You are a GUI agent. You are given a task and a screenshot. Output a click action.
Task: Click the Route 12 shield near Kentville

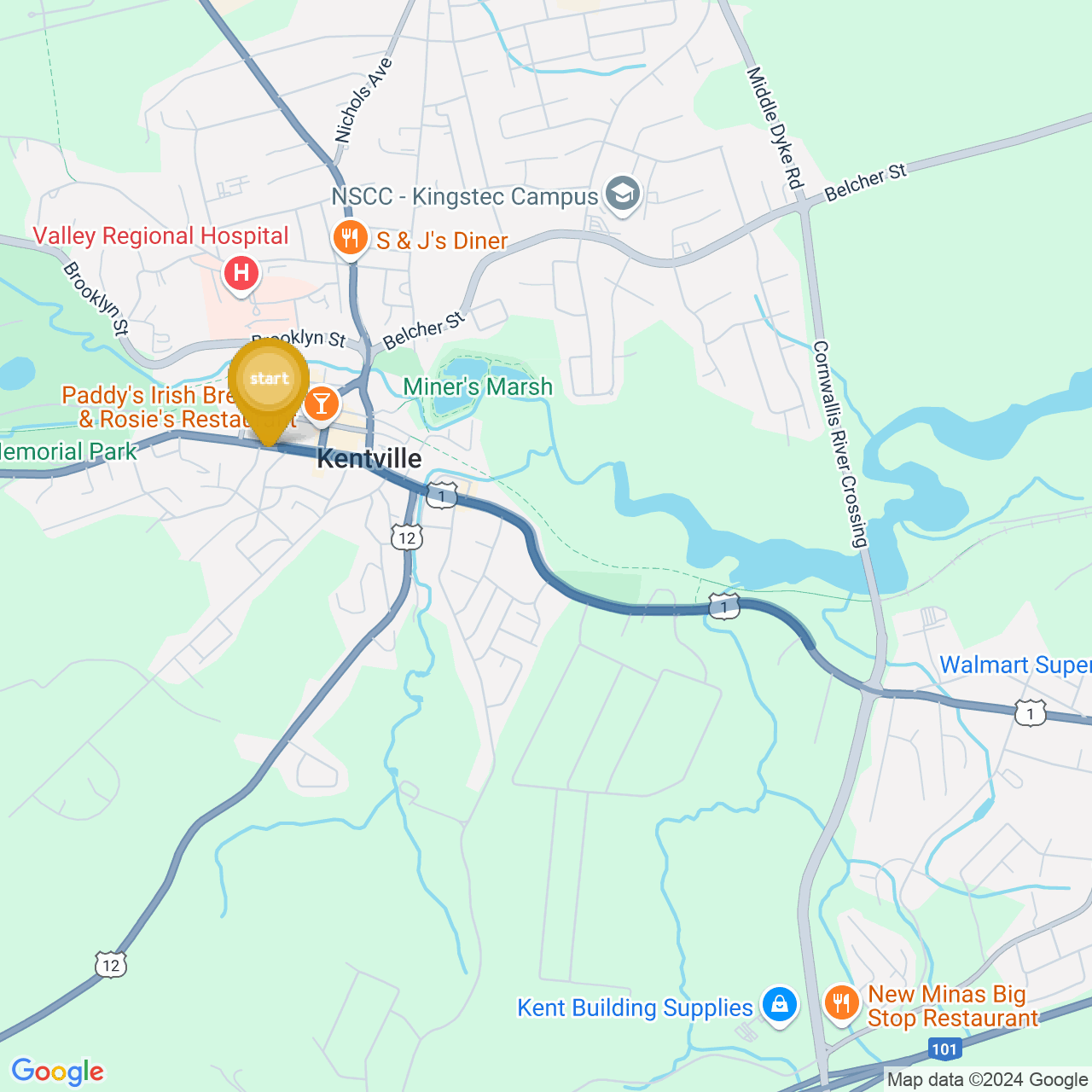coord(407,537)
